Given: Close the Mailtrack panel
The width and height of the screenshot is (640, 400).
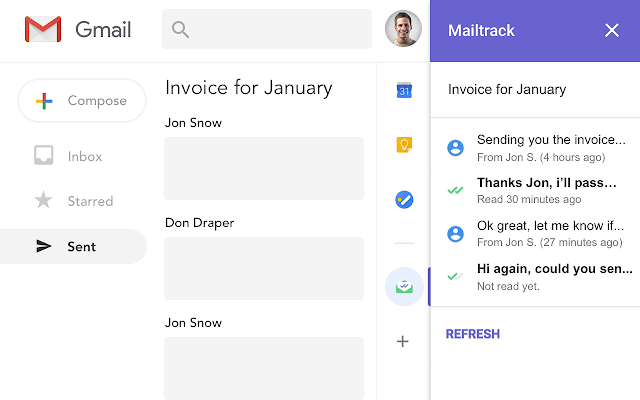Looking at the screenshot, I should coord(612,30).
